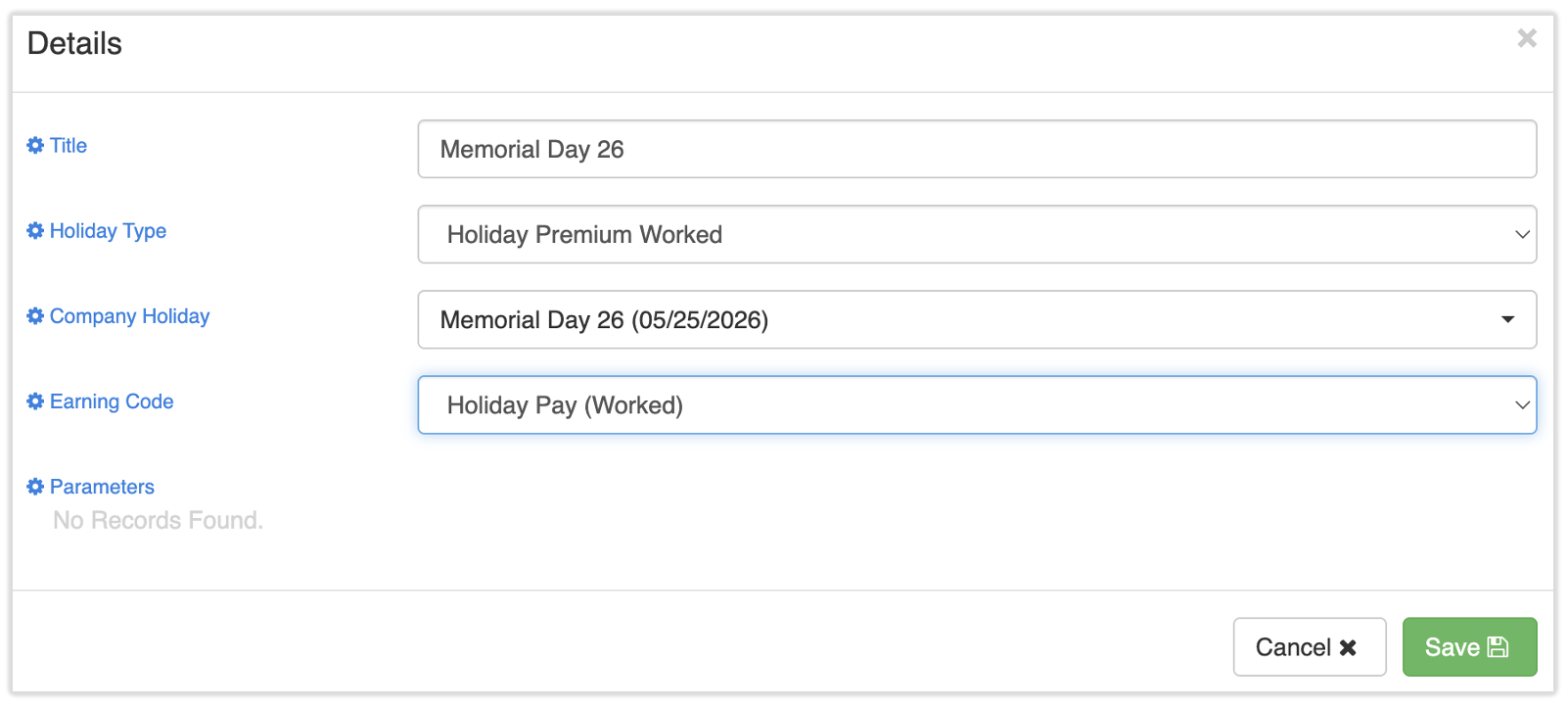
Task: Click the Holiday Type label link
Action: 108,231
